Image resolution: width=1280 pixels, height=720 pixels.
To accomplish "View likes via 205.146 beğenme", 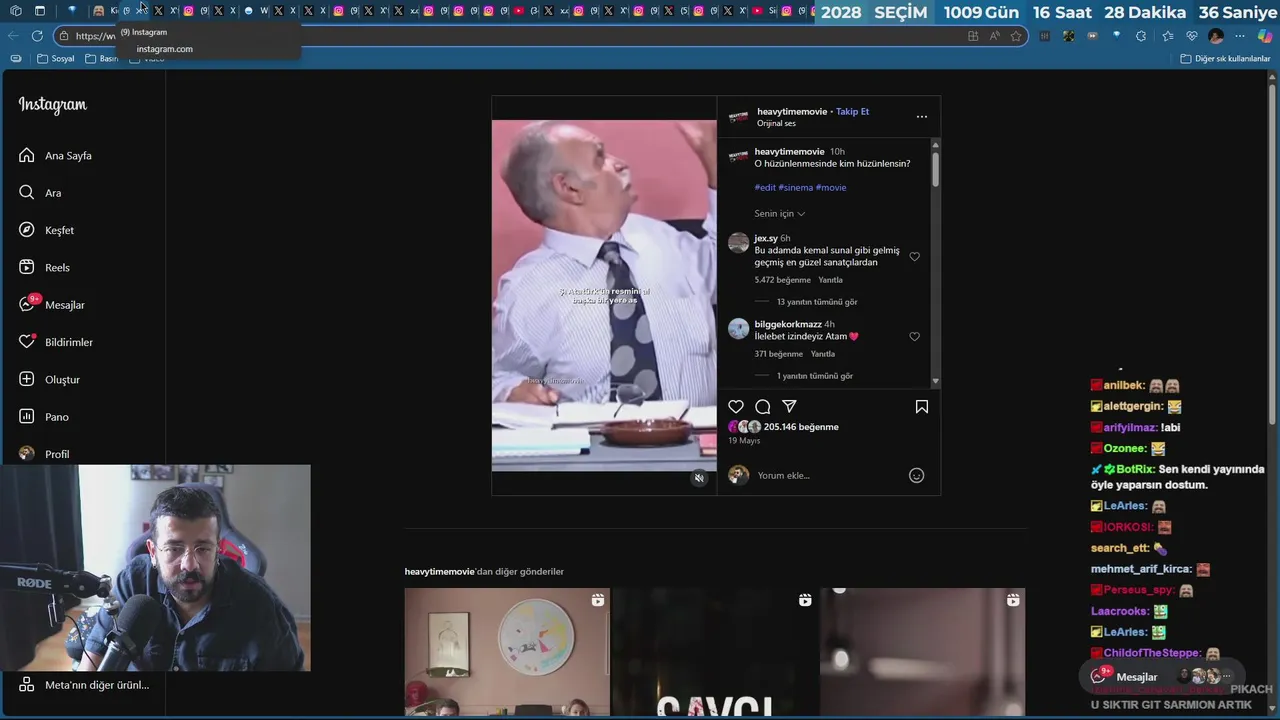I will (x=801, y=427).
